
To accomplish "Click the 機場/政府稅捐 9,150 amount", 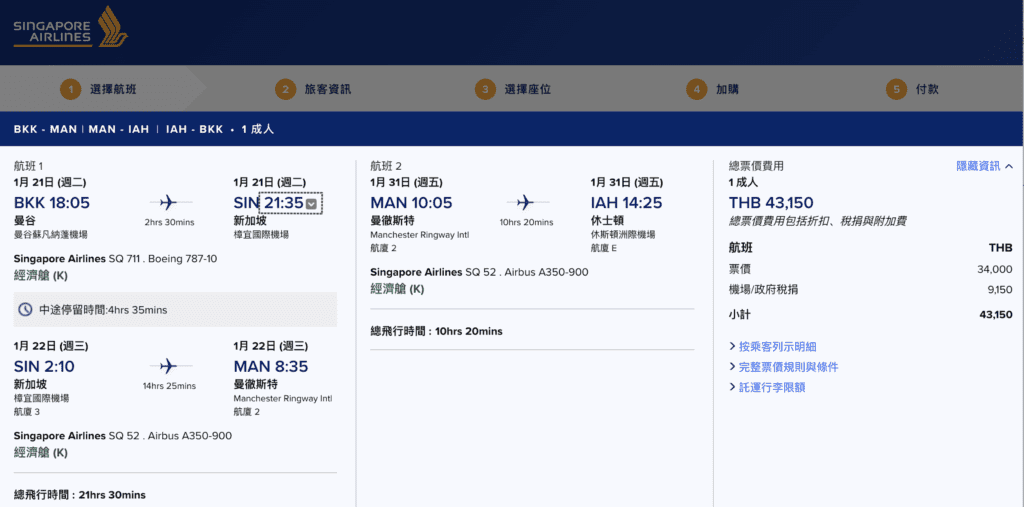I will 999,289.
